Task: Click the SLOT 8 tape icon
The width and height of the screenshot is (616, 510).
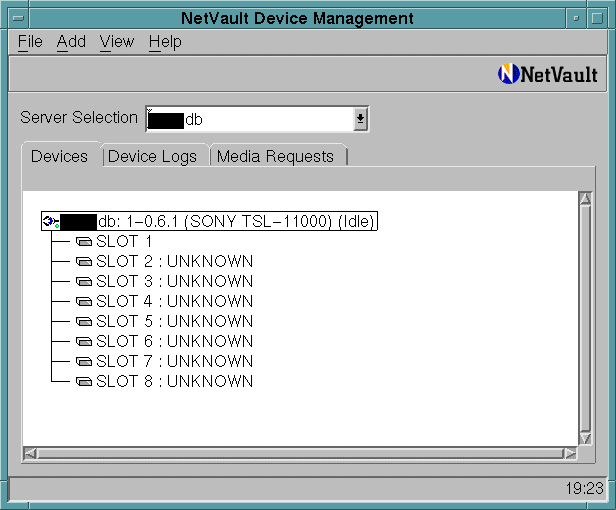Action: click(x=84, y=382)
